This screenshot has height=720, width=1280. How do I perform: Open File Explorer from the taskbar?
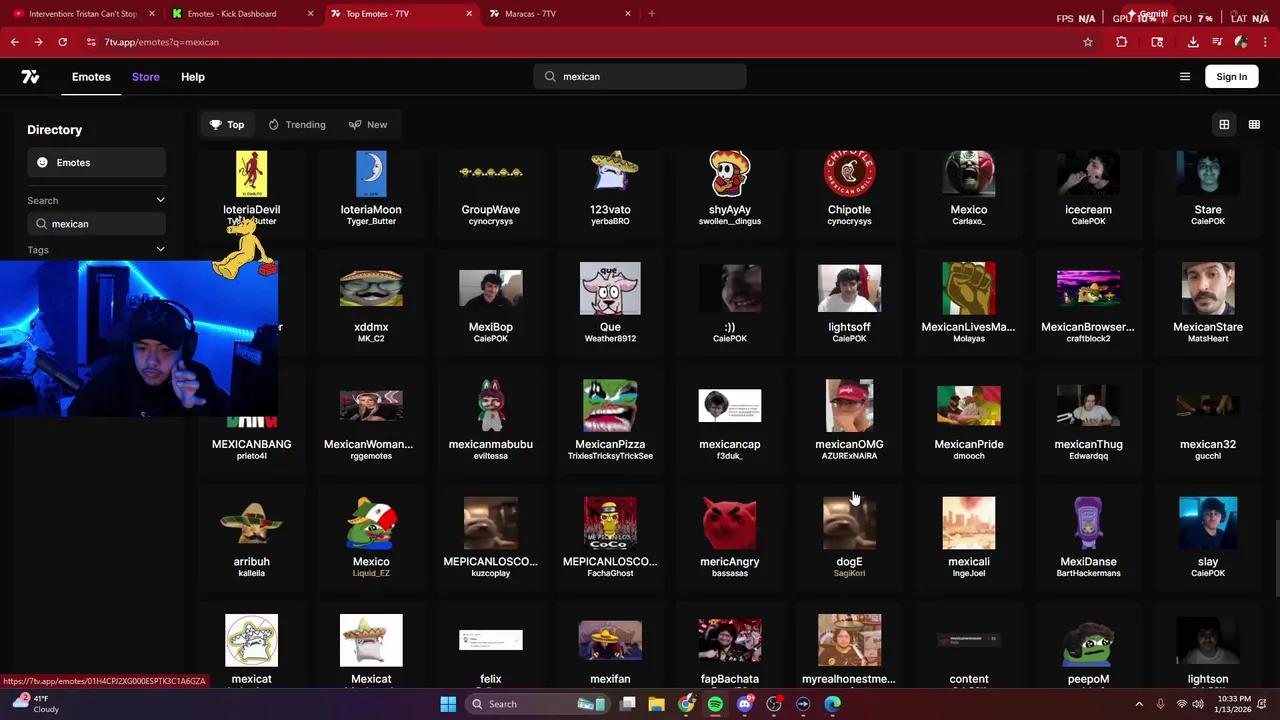(657, 704)
